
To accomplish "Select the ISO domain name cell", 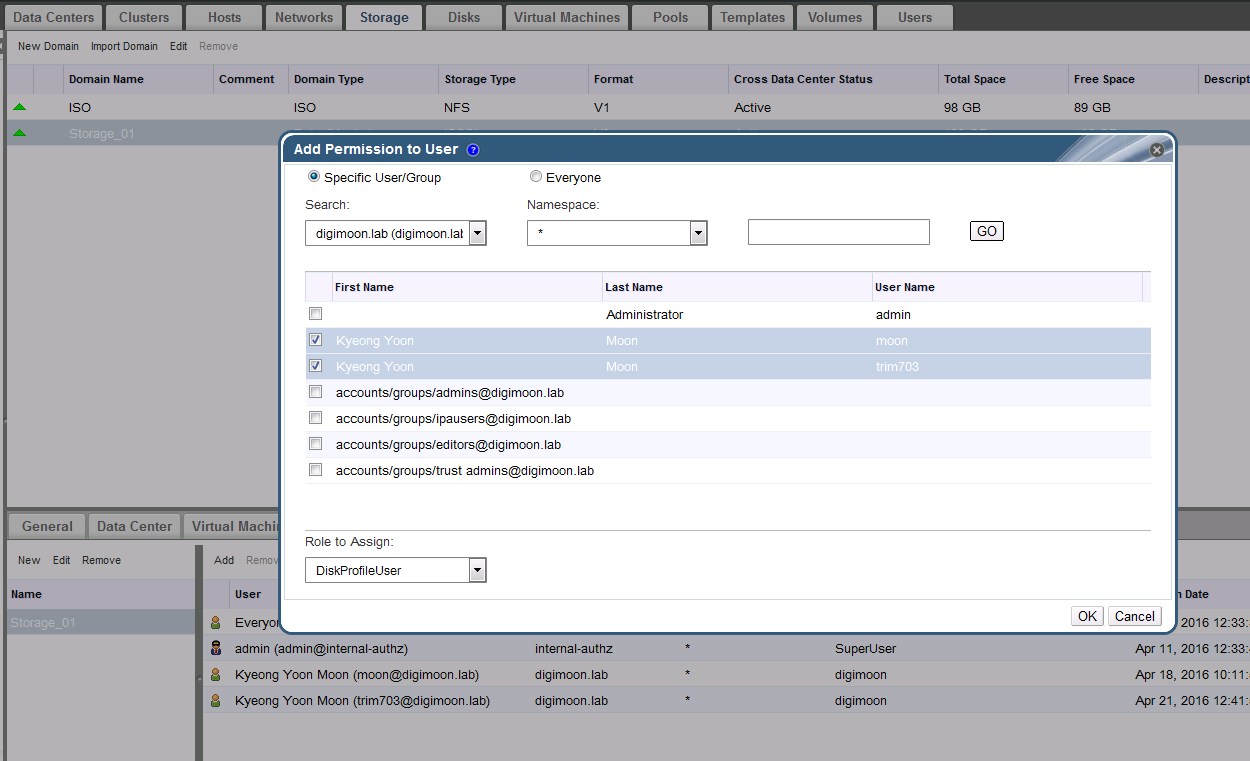I will (80, 107).
